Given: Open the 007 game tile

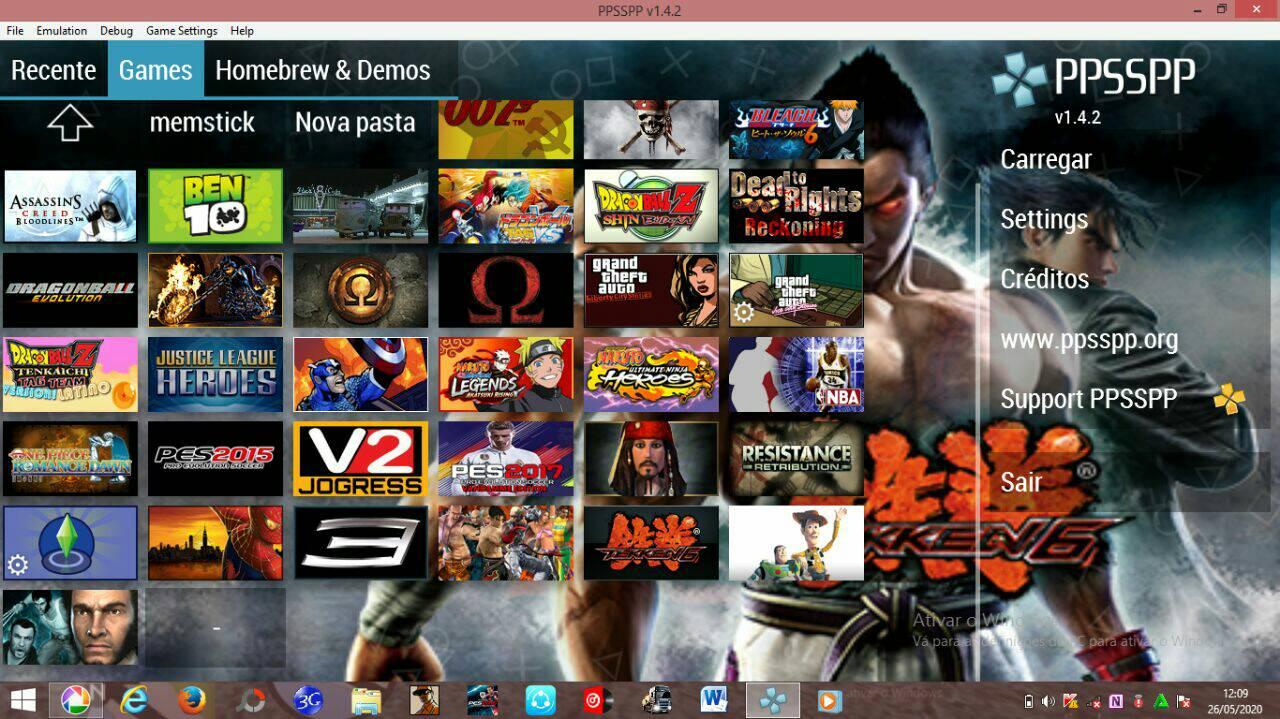Looking at the screenshot, I should click(506, 130).
